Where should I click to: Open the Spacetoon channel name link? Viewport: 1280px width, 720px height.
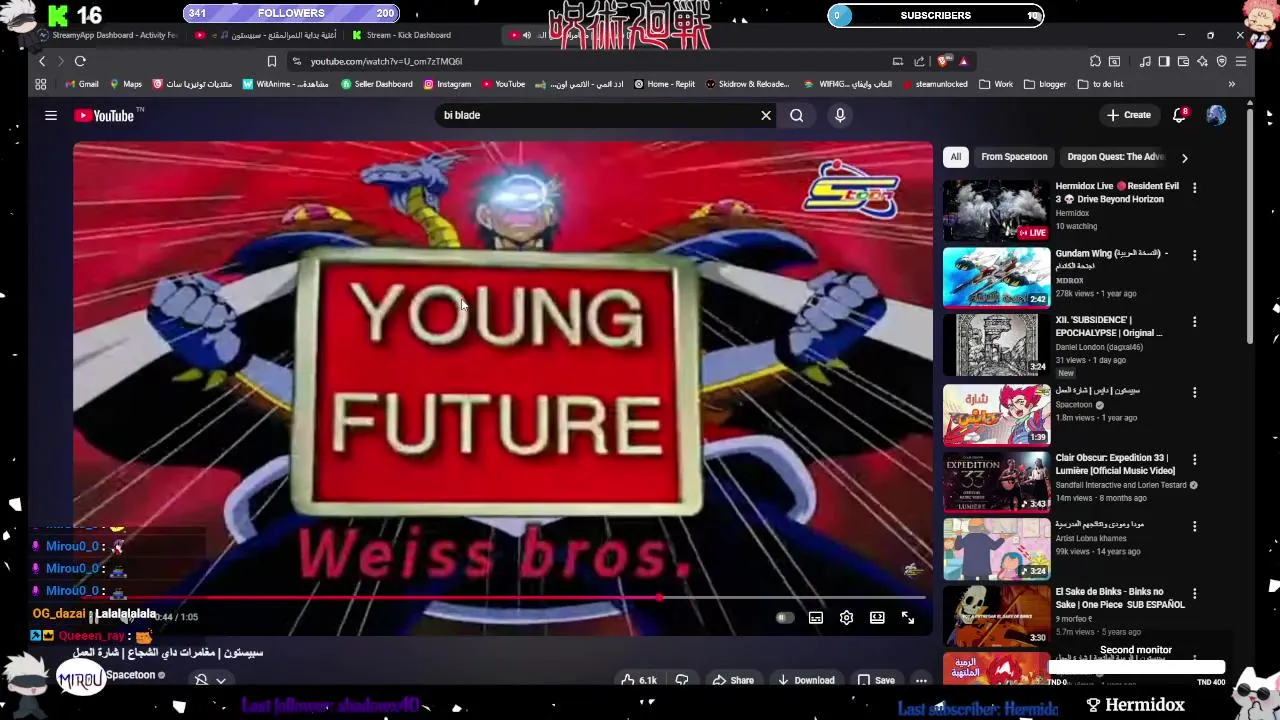point(131,675)
